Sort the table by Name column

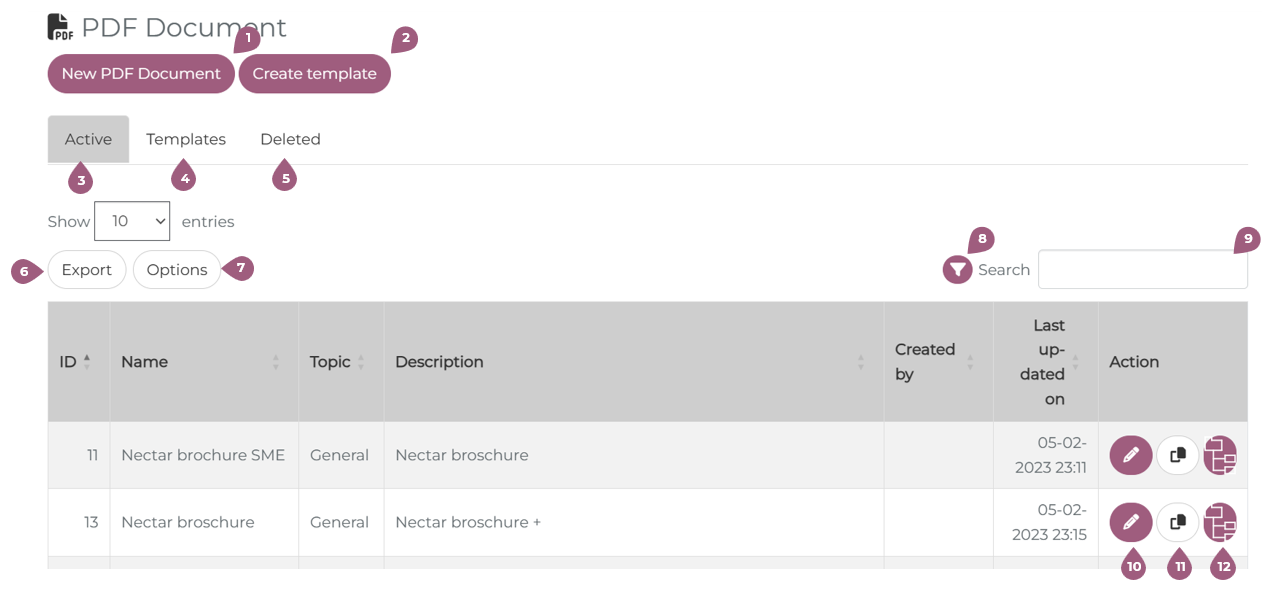[x=200, y=362]
